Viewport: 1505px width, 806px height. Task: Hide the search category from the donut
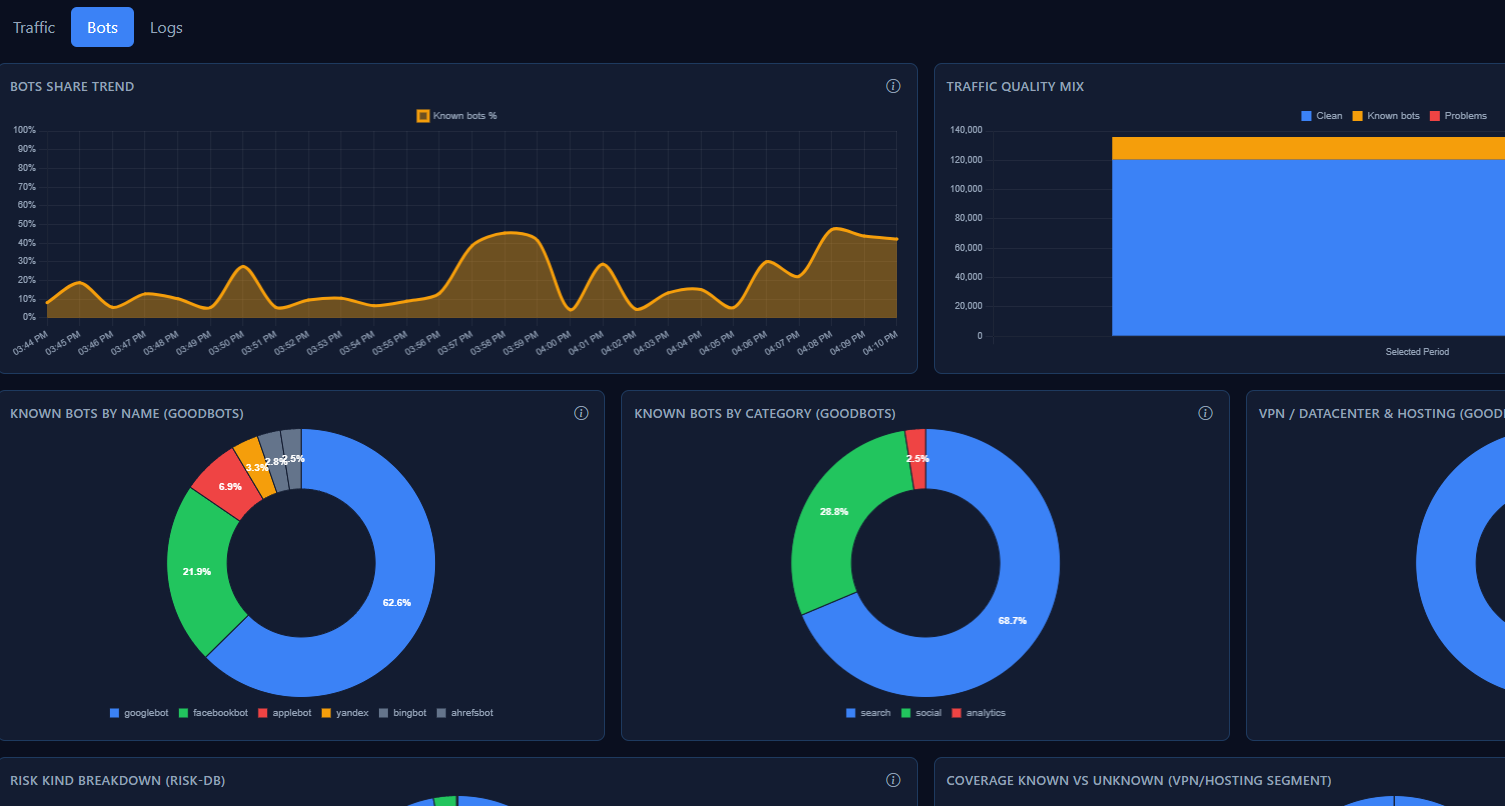[868, 712]
